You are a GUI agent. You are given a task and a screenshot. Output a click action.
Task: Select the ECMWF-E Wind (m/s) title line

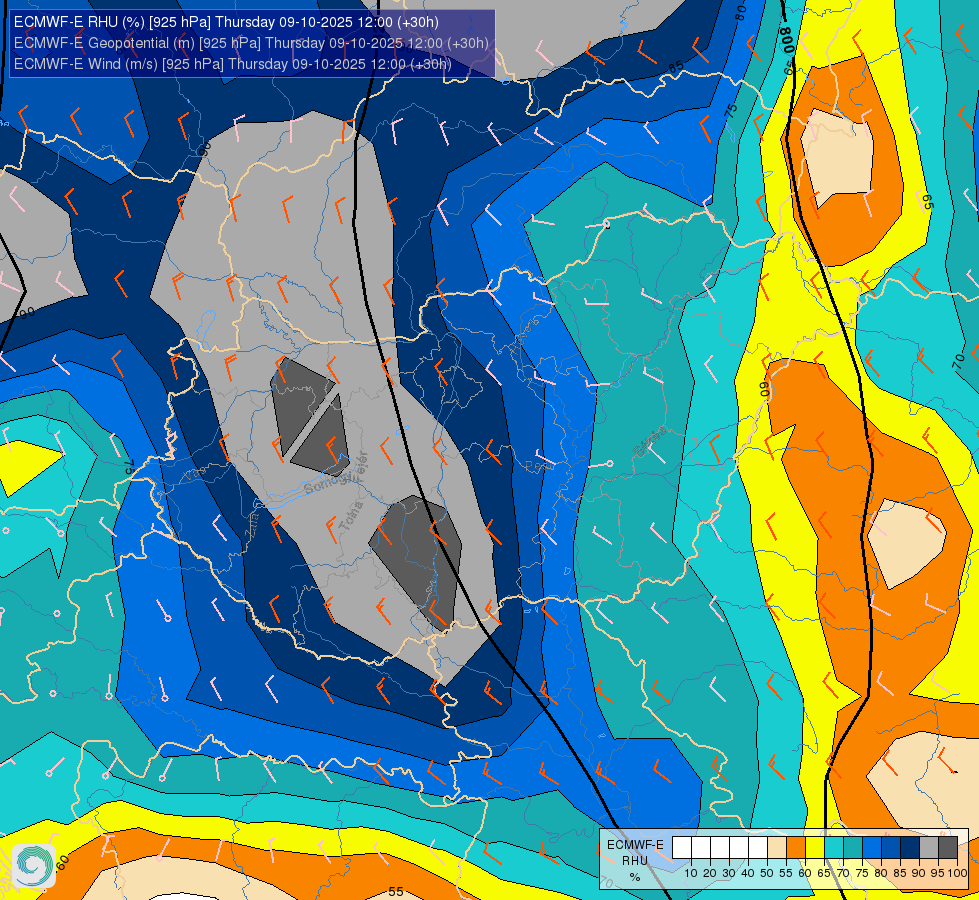pyautogui.click(x=232, y=64)
